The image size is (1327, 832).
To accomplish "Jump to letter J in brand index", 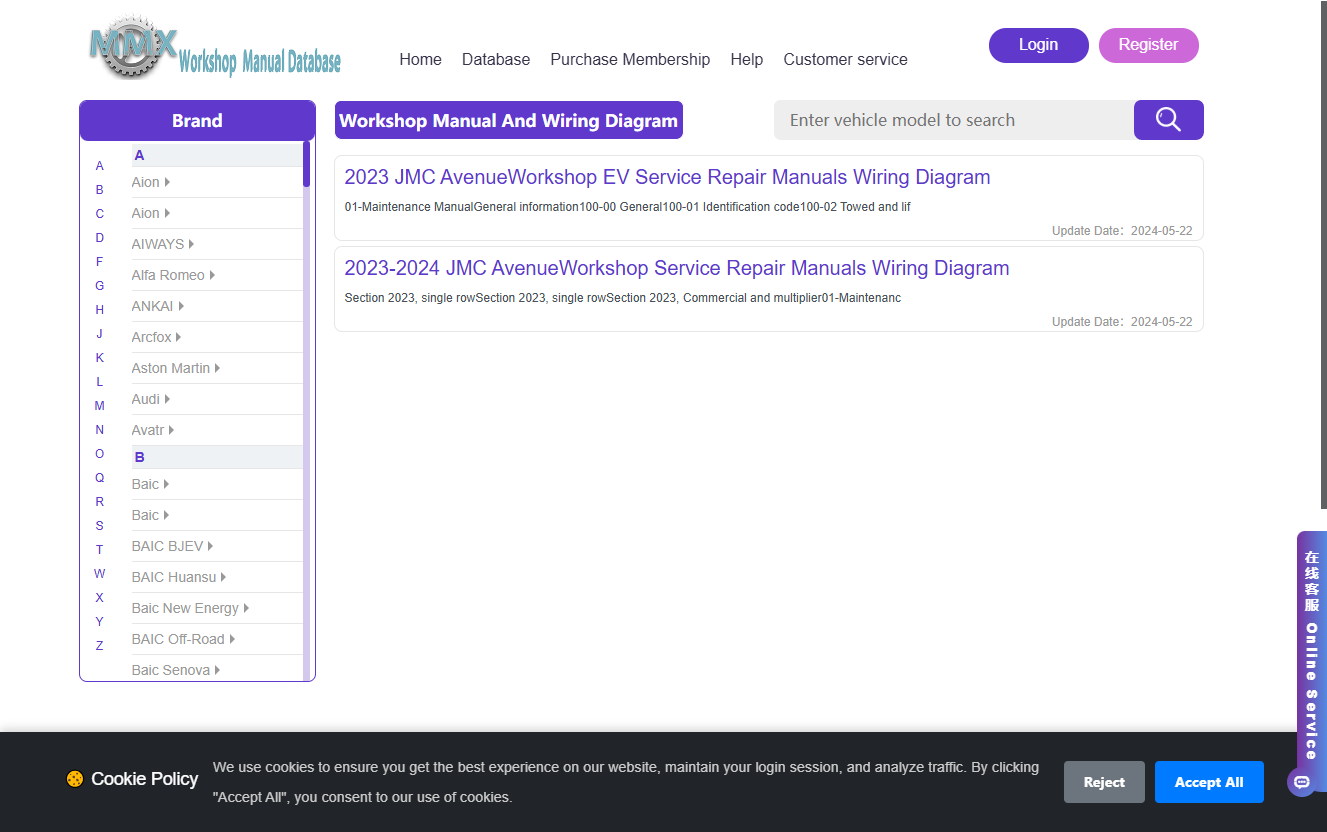I will point(99,334).
